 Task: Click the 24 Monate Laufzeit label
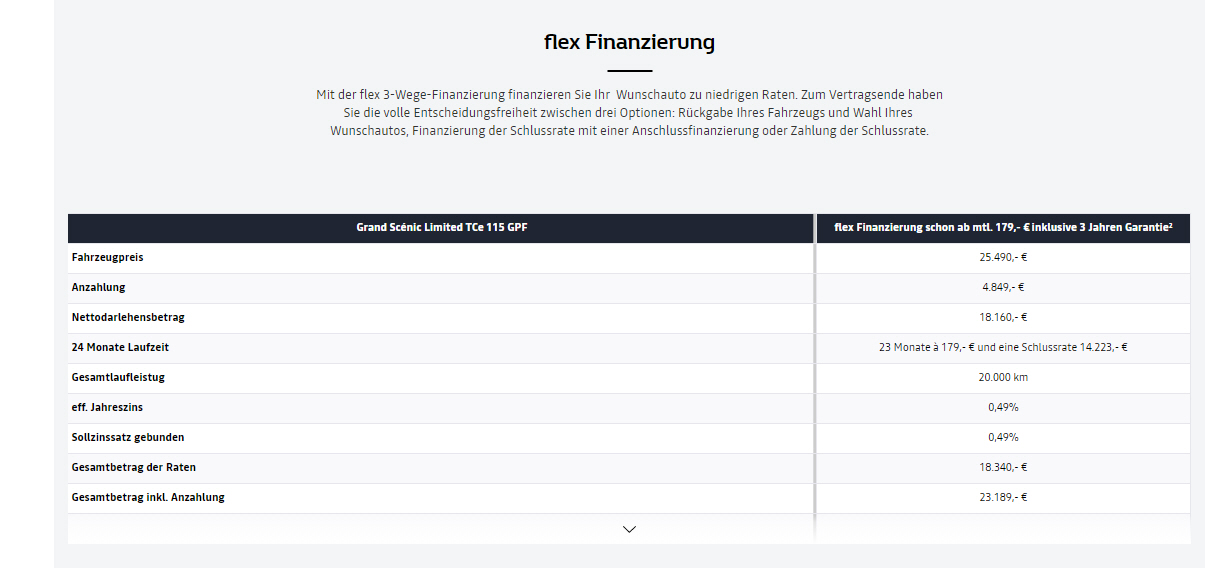click(x=120, y=347)
